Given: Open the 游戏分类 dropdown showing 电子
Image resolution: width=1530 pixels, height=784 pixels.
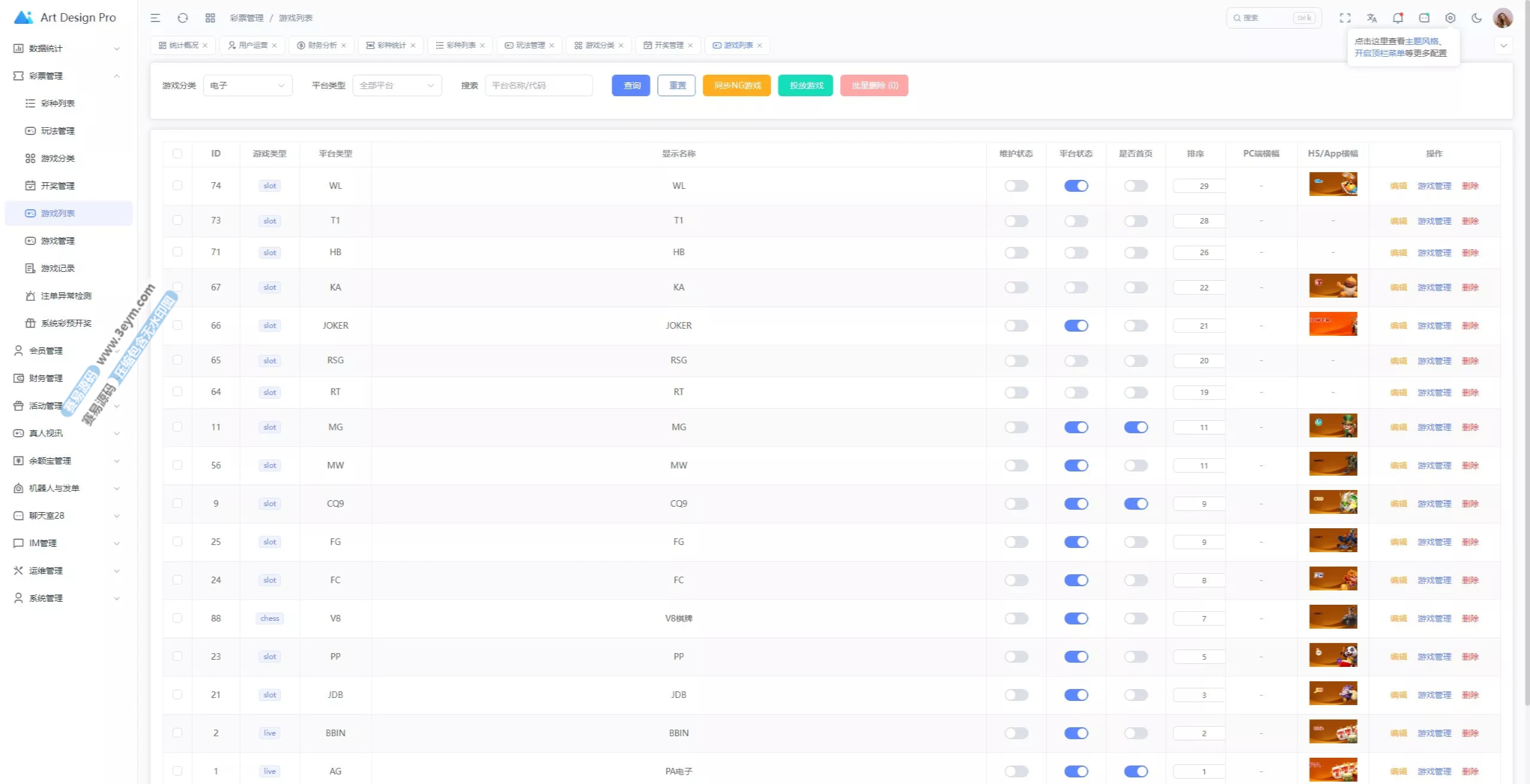Looking at the screenshot, I should point(247,85).
